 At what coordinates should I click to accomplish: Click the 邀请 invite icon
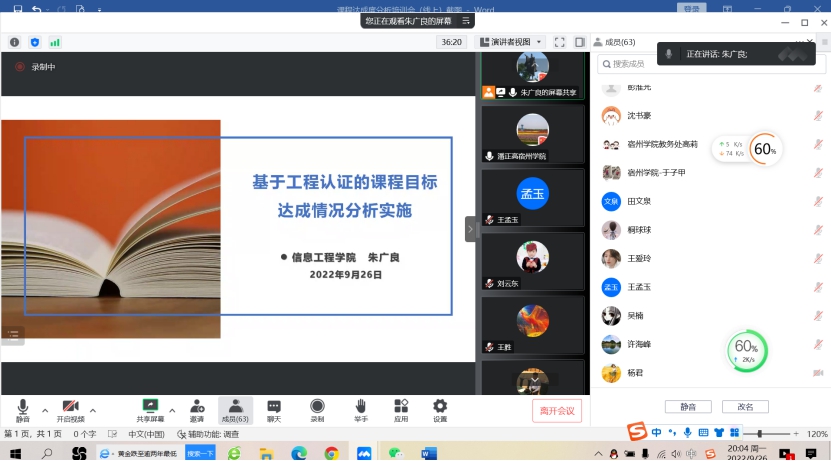coord(197,406)
